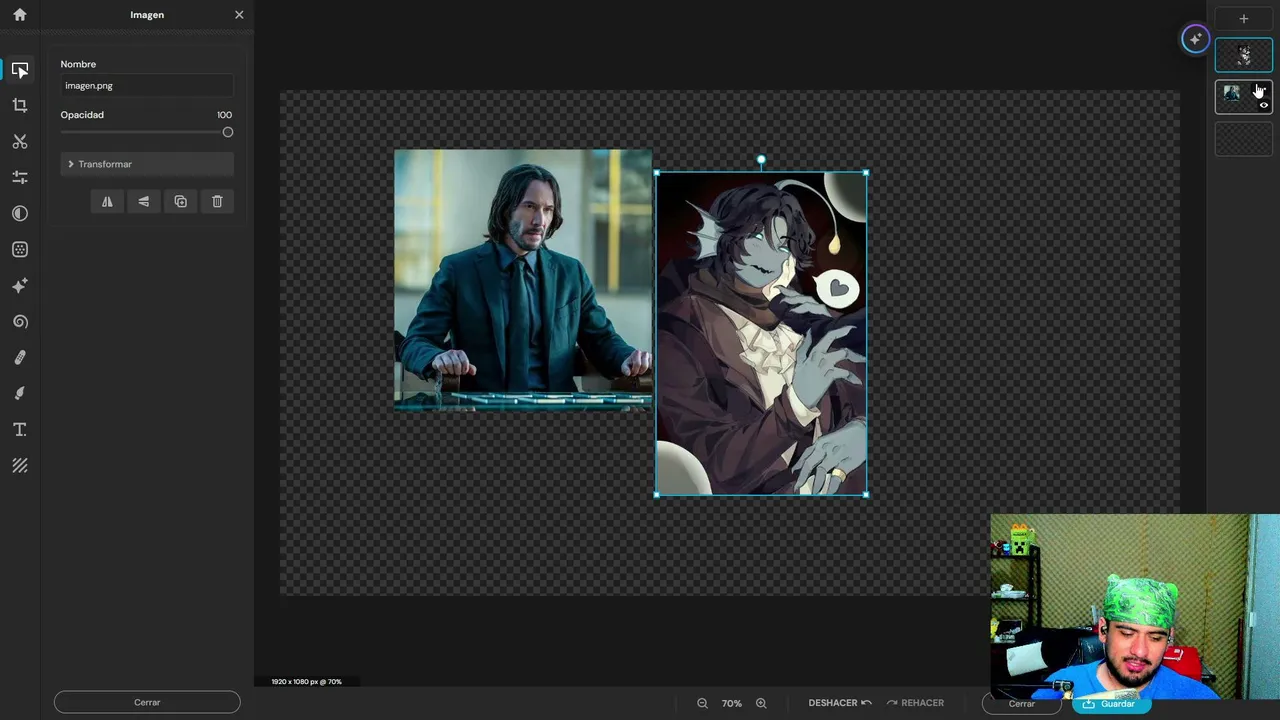Viewport: 1280px width, 720px height.
Task: Expand the Transformar section
Action: click(147, 164)
